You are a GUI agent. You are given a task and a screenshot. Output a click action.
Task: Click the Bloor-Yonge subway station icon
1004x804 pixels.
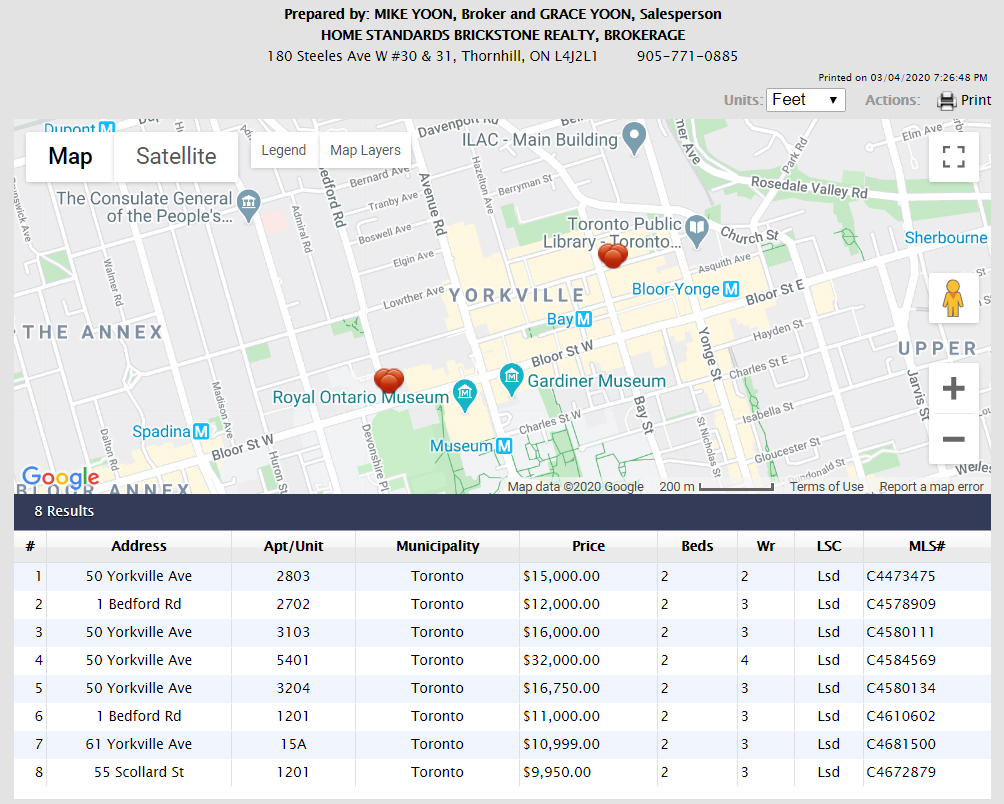point(731,289)
